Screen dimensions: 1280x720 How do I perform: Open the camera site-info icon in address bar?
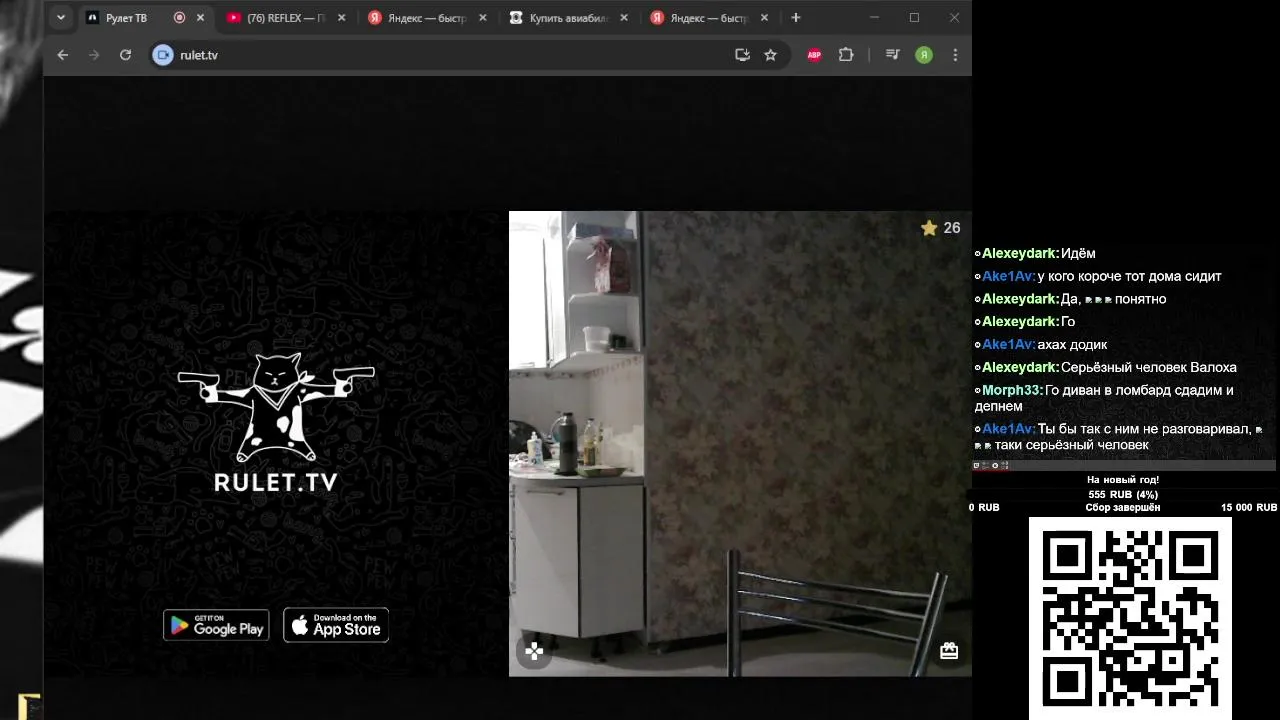click(163, 55)
